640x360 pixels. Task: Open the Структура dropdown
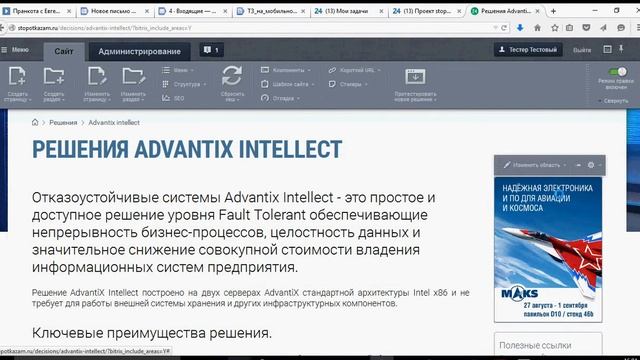tap(184, 84)
